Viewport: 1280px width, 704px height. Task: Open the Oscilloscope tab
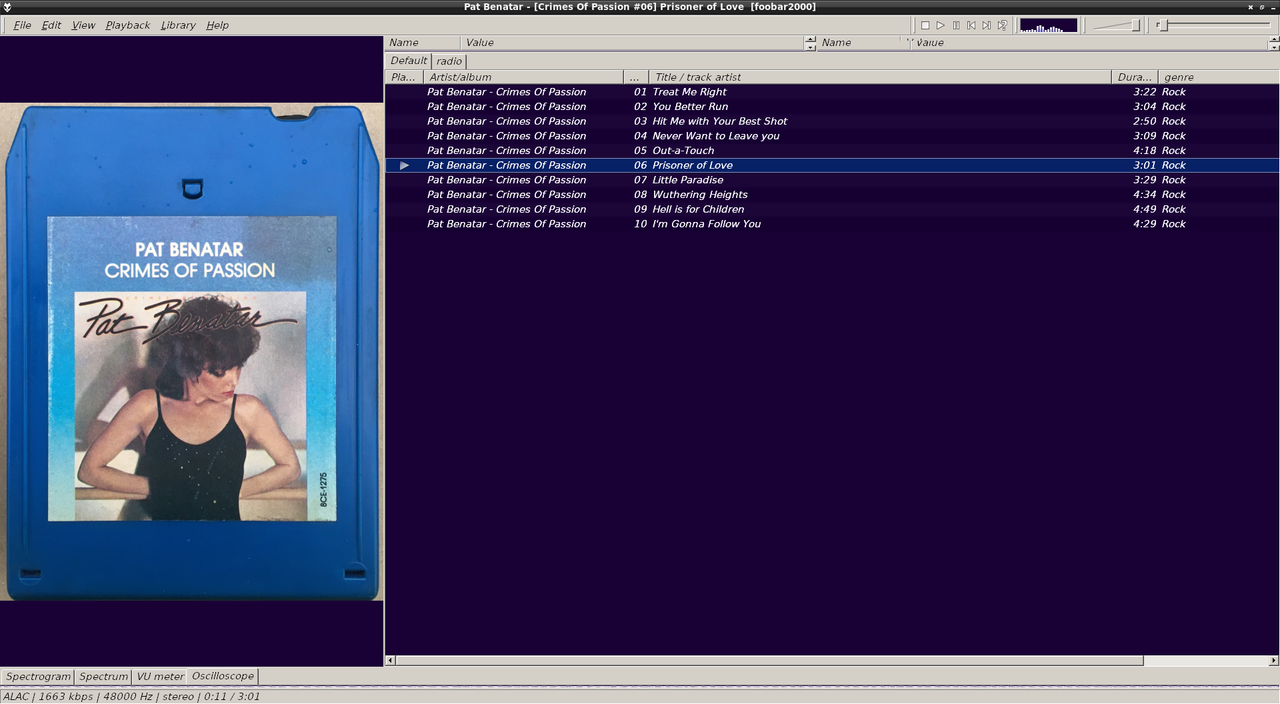[x=223, y=676]
